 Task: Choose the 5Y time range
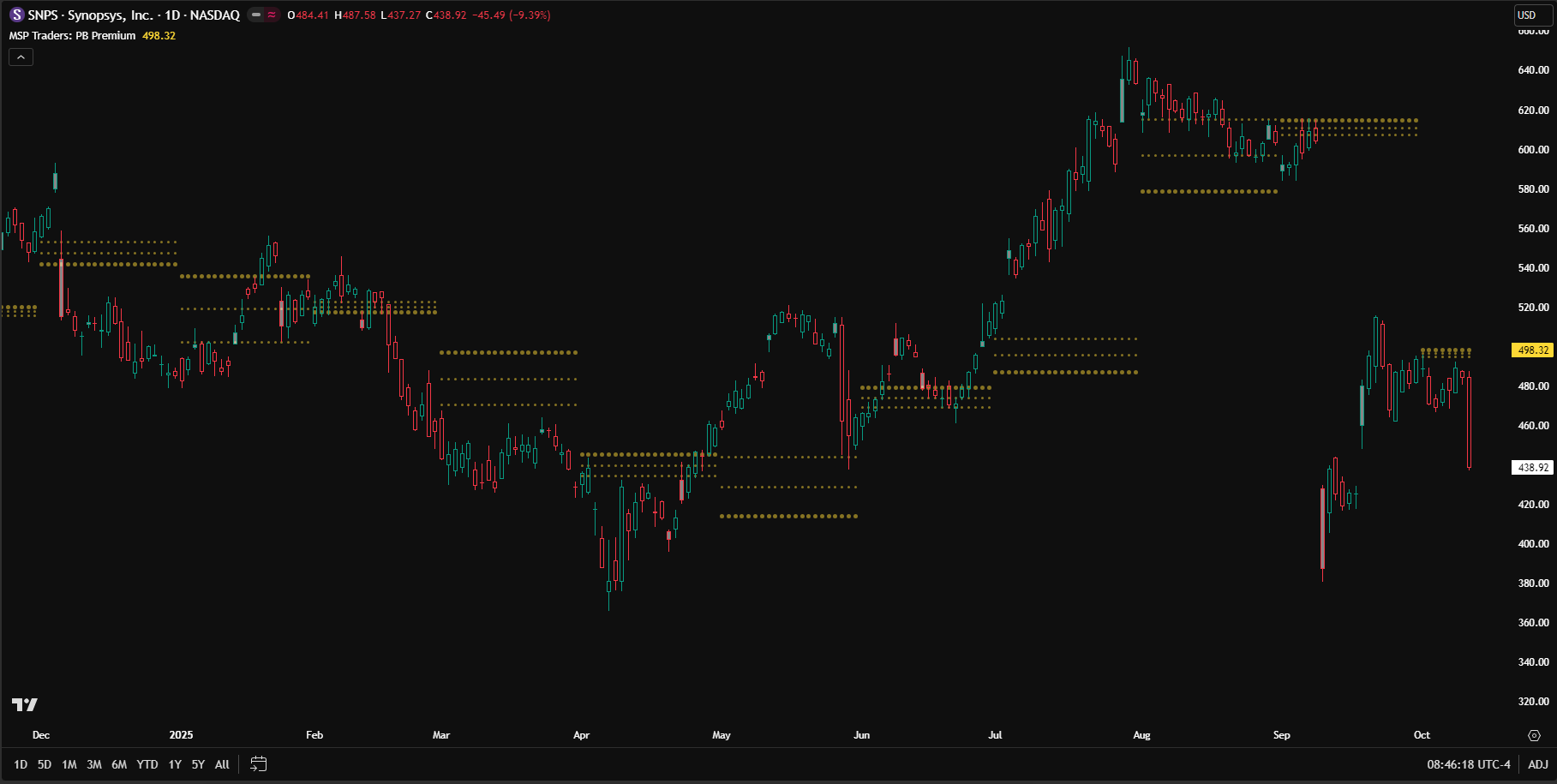tap(198, 764)
